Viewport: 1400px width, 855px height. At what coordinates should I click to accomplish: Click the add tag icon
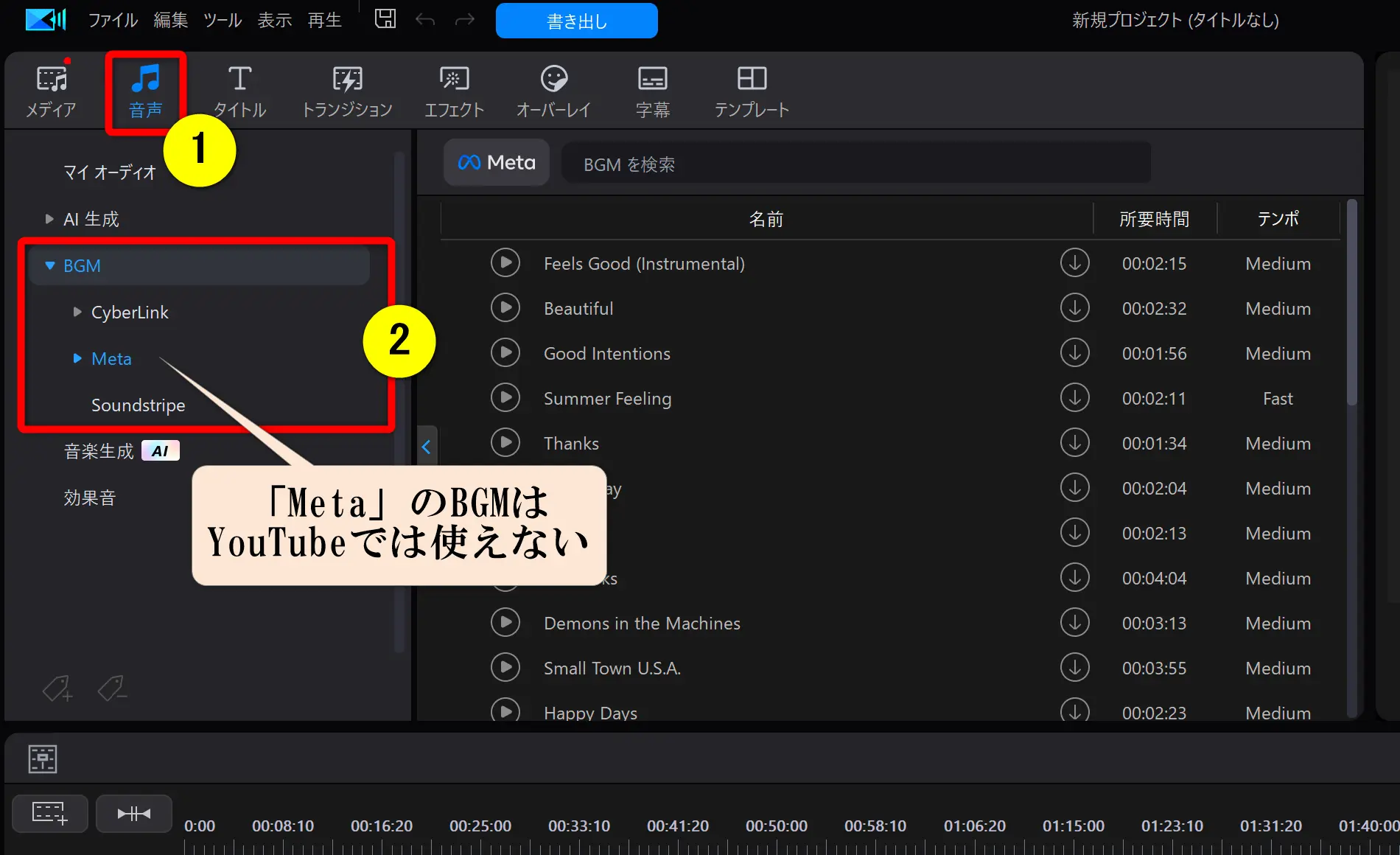[57, 688]
